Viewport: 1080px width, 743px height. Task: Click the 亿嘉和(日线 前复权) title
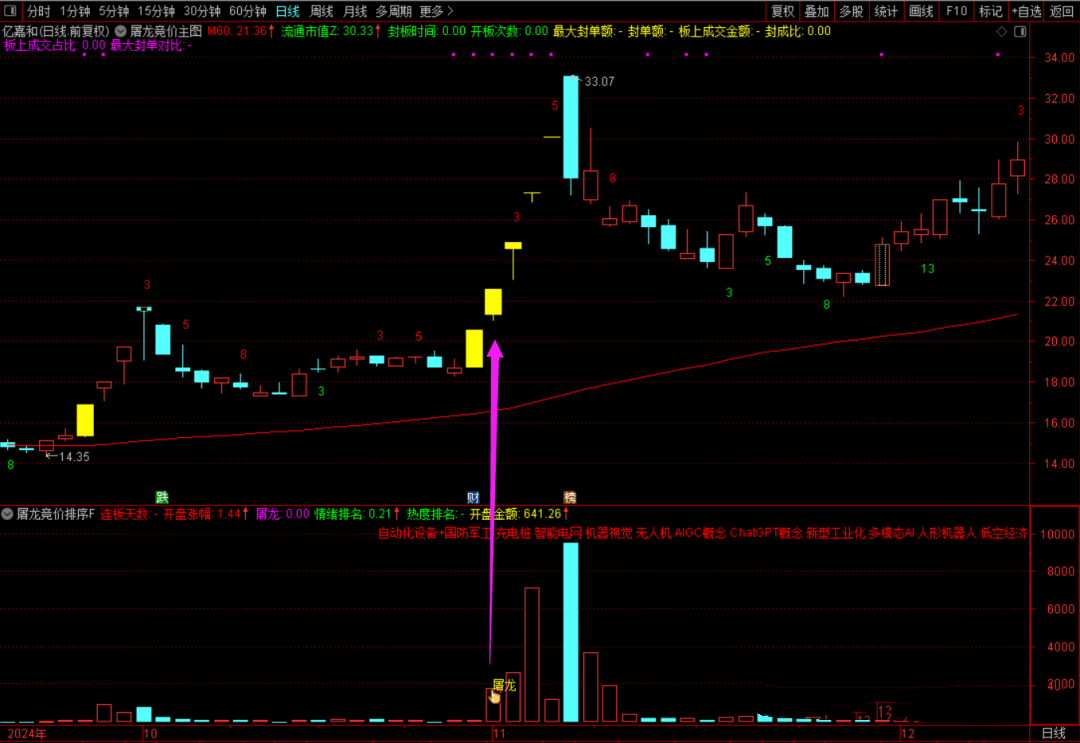tap(56, 31)
